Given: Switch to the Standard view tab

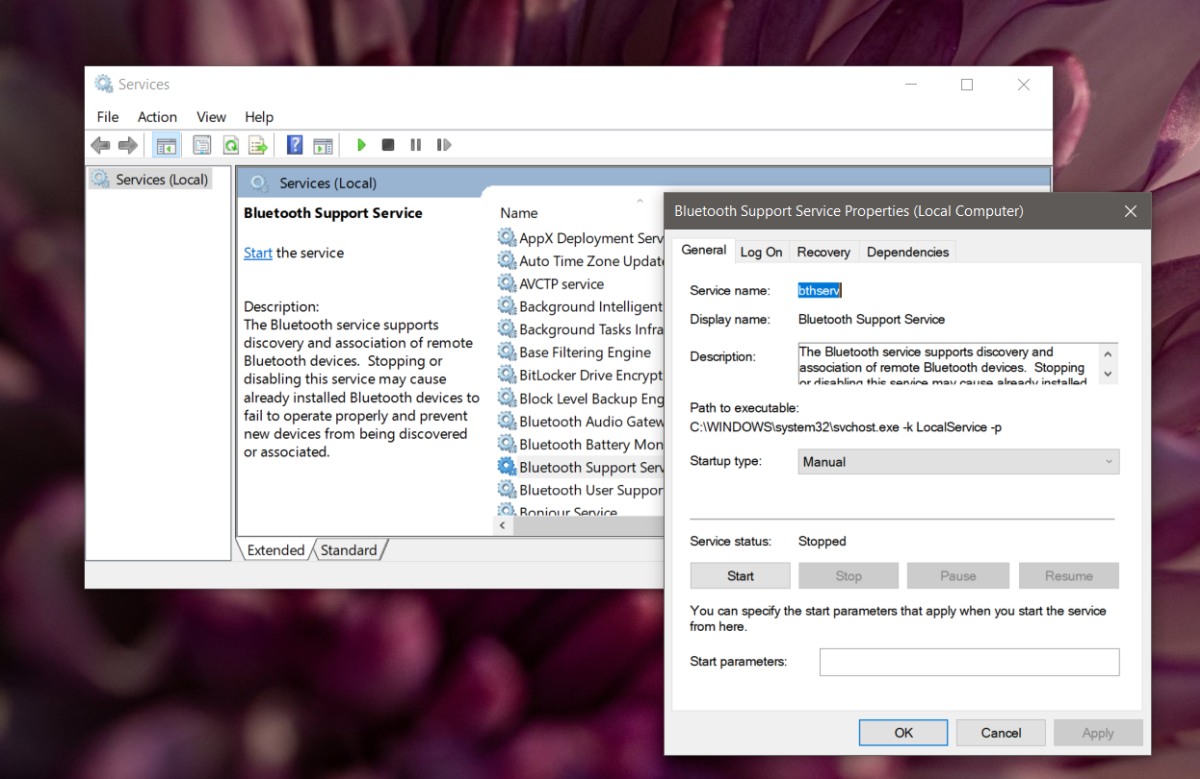Looking at the screenshot, I should pyautogui.click(x=348, y=549).
